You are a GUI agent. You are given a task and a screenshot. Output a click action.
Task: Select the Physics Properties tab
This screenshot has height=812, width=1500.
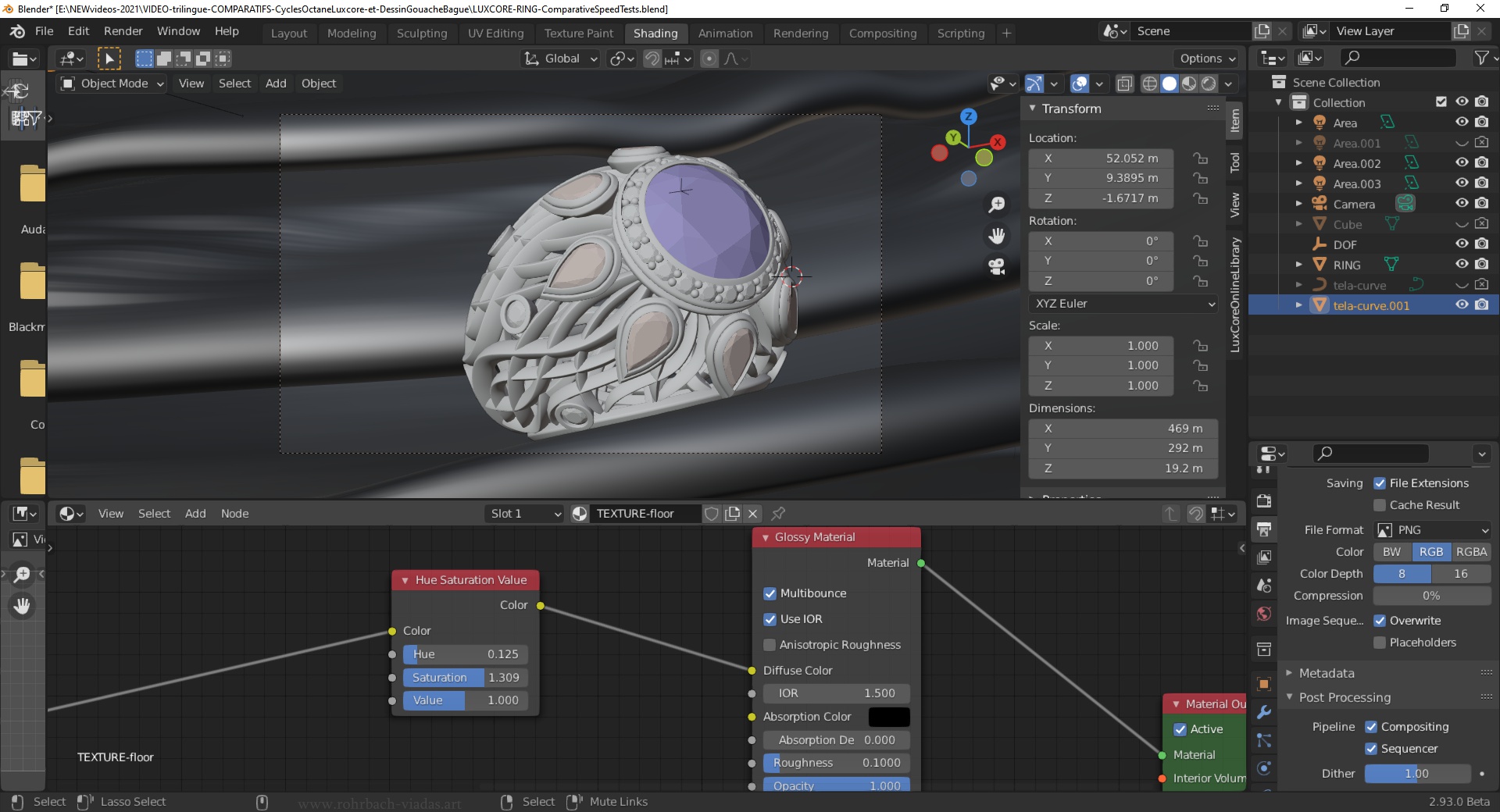1263,767
